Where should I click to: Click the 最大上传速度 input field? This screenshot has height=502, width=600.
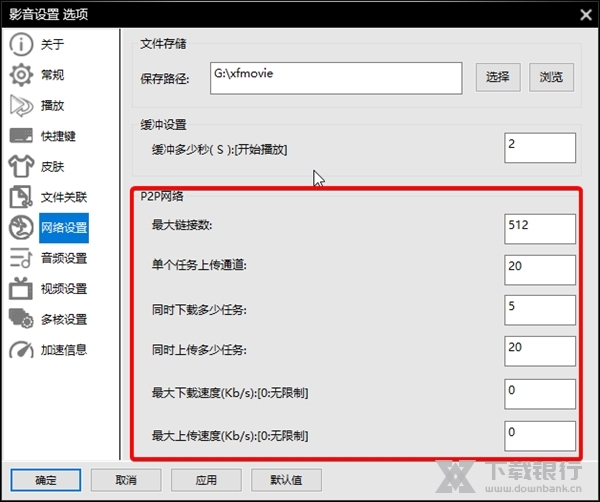(540, 436)
